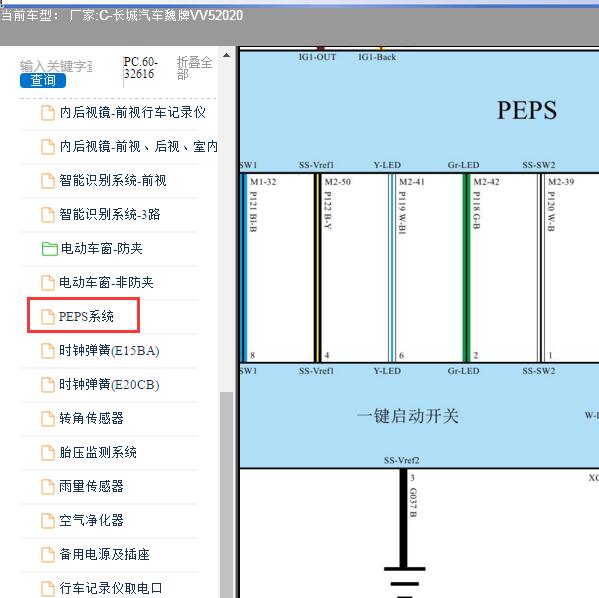Select the green P118 G-B wire
Screen dimensions: 599x598
(x=466, y=267)
